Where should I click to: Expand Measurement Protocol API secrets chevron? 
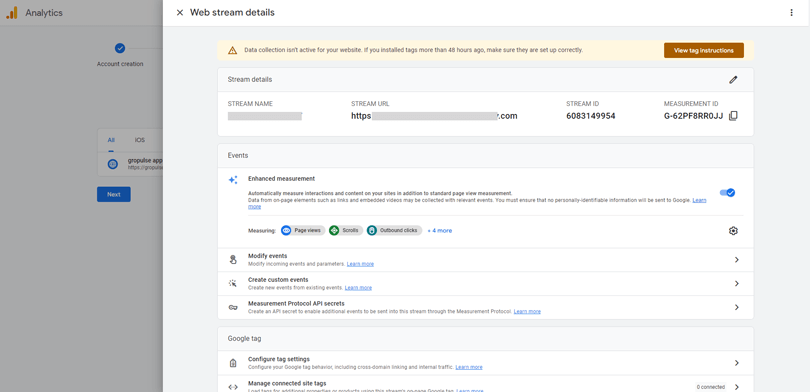pos(737,307)
